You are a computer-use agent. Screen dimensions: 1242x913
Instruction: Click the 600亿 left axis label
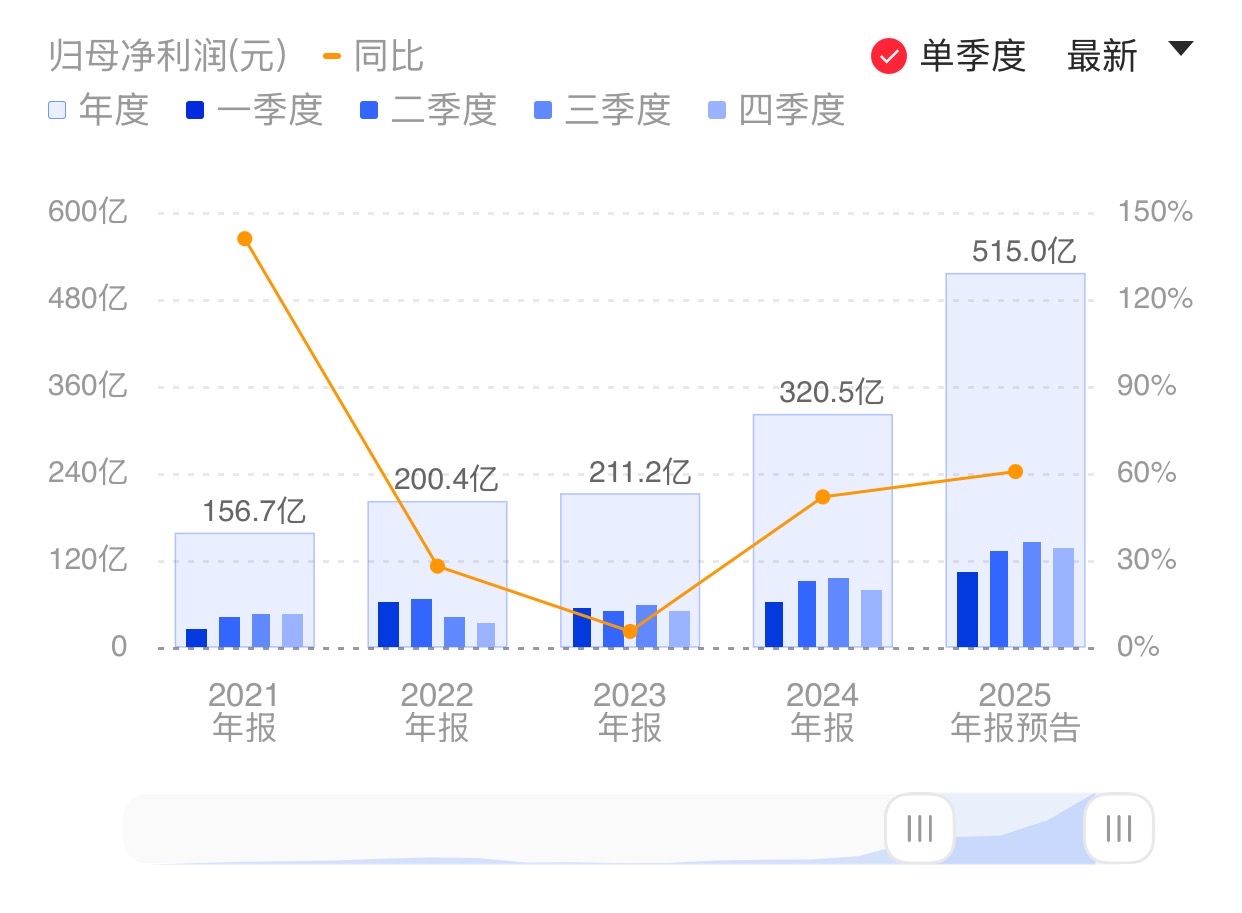point(88,212)
